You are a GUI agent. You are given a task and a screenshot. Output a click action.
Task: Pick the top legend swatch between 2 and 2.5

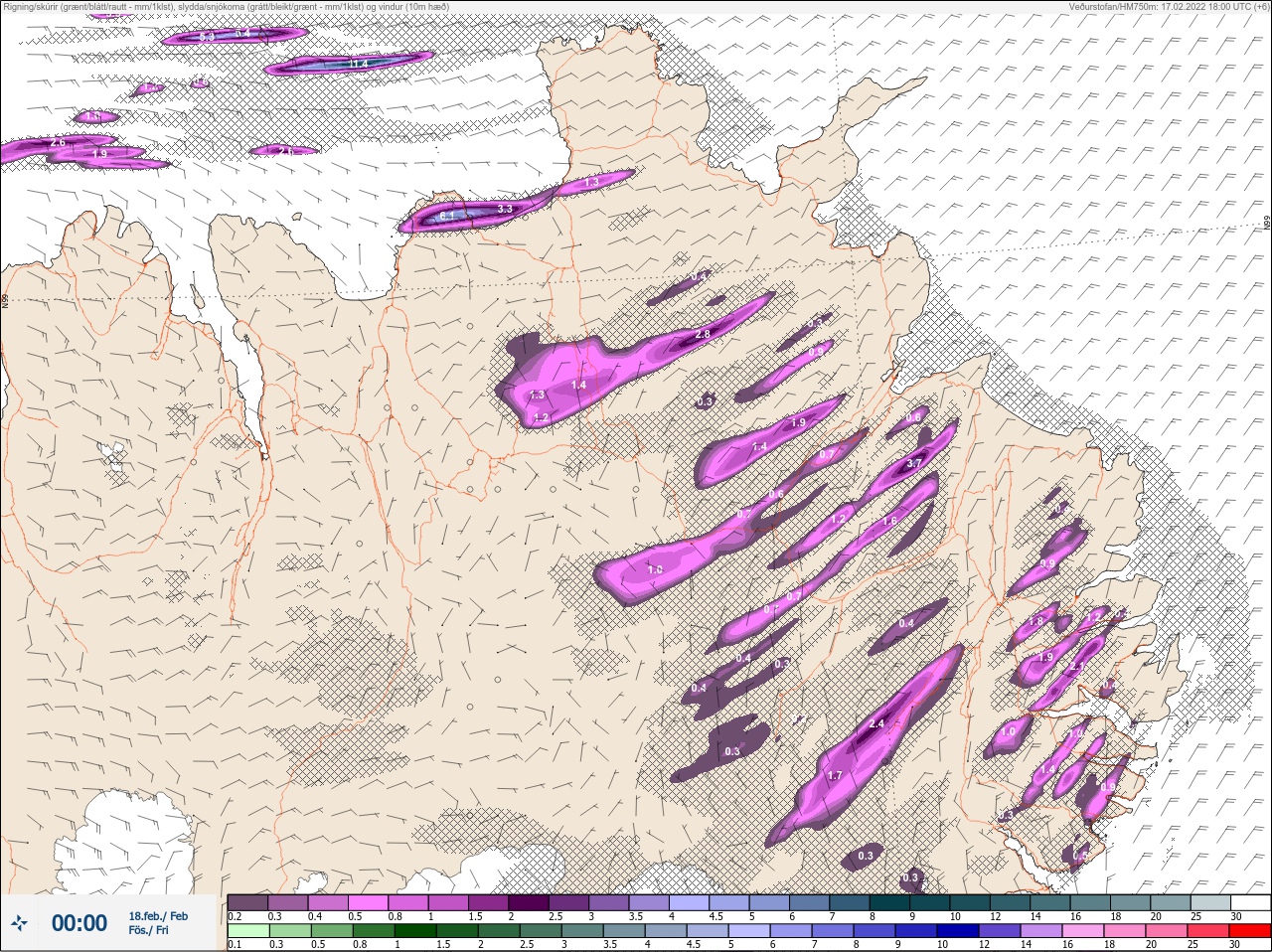530,903
